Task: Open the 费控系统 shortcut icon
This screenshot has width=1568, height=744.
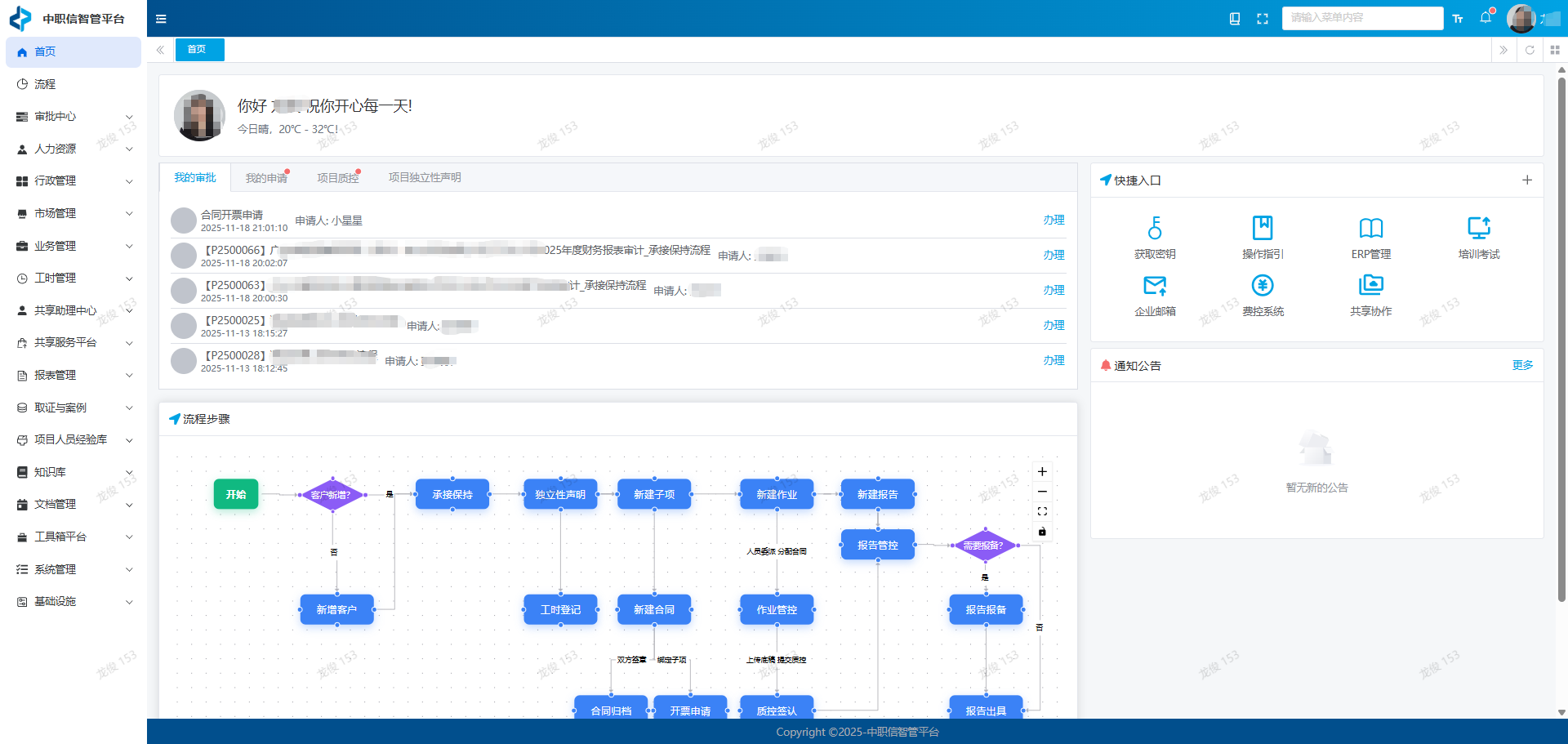Action: pos(1263,286)
